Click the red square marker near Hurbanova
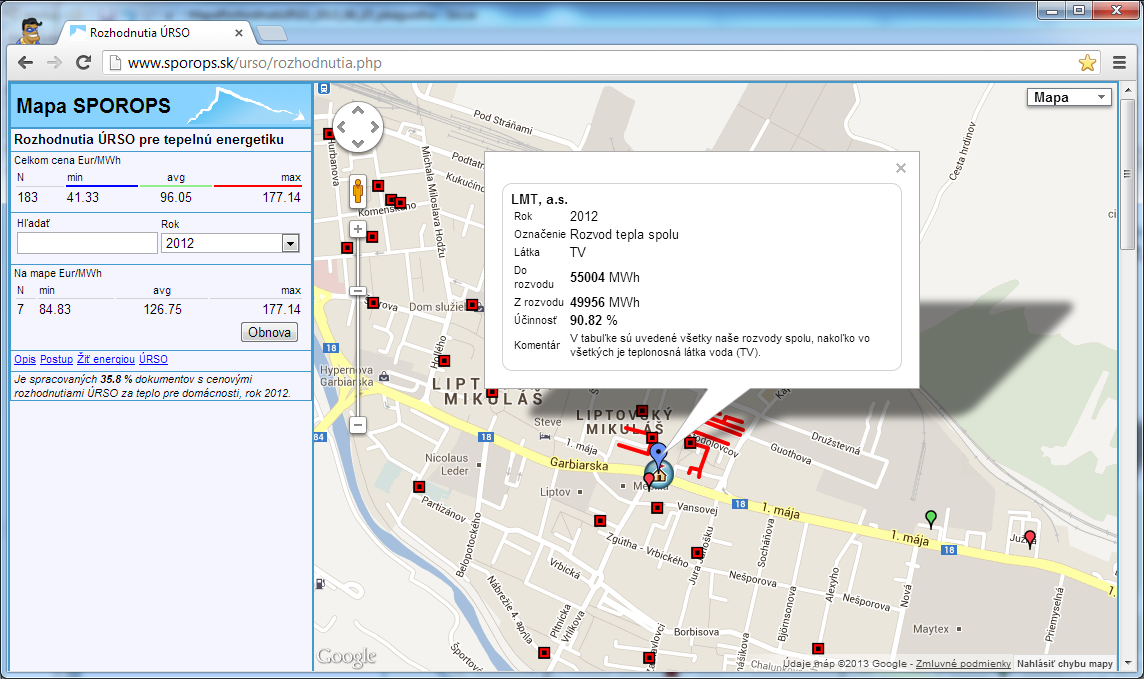 point(328,133)
